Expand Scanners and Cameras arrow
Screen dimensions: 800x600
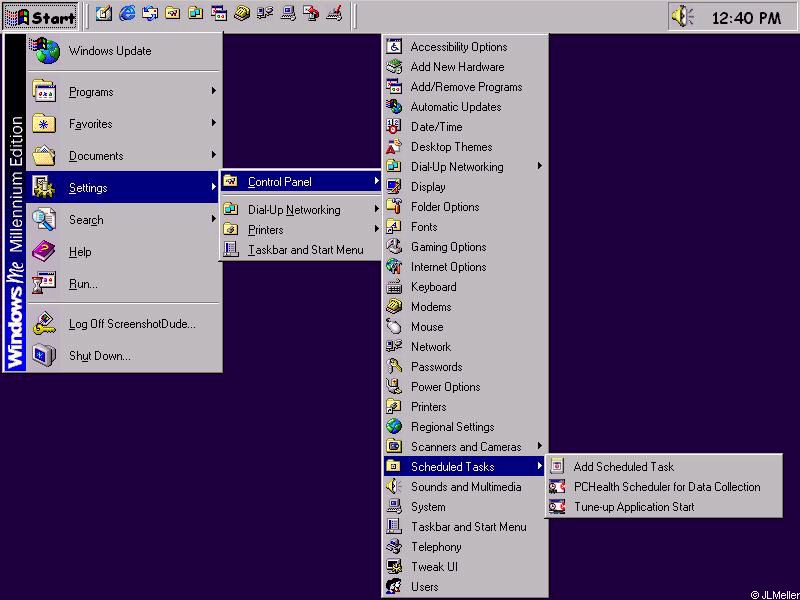[540, 446]
